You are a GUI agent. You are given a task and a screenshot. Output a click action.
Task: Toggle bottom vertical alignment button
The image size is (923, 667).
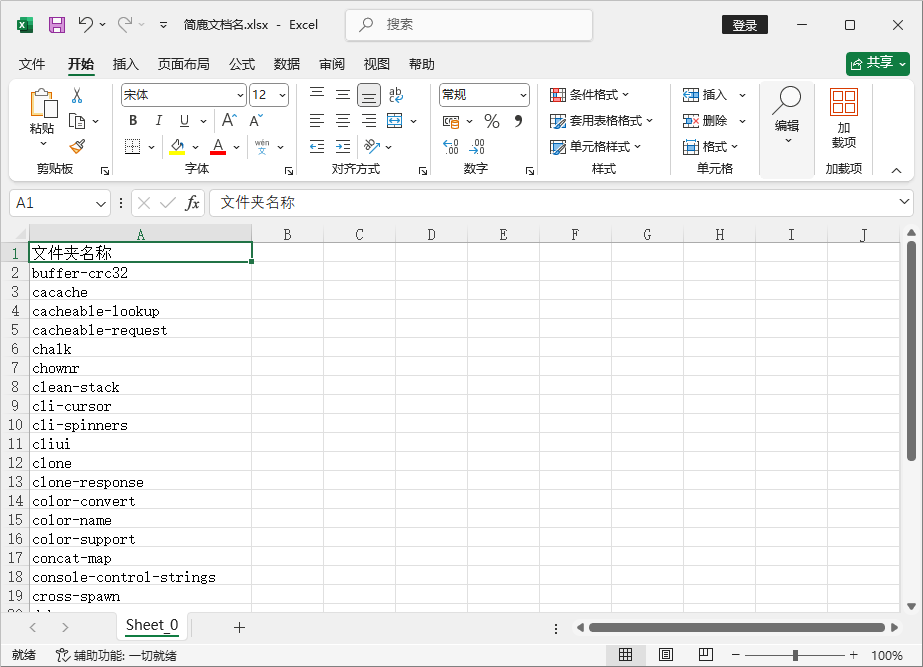369,95
